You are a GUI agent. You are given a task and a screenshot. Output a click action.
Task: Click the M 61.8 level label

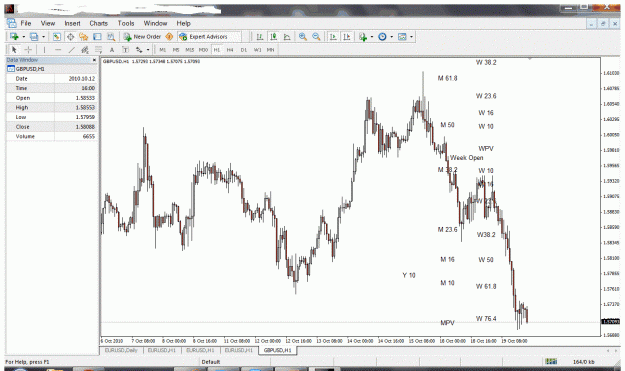448,78
